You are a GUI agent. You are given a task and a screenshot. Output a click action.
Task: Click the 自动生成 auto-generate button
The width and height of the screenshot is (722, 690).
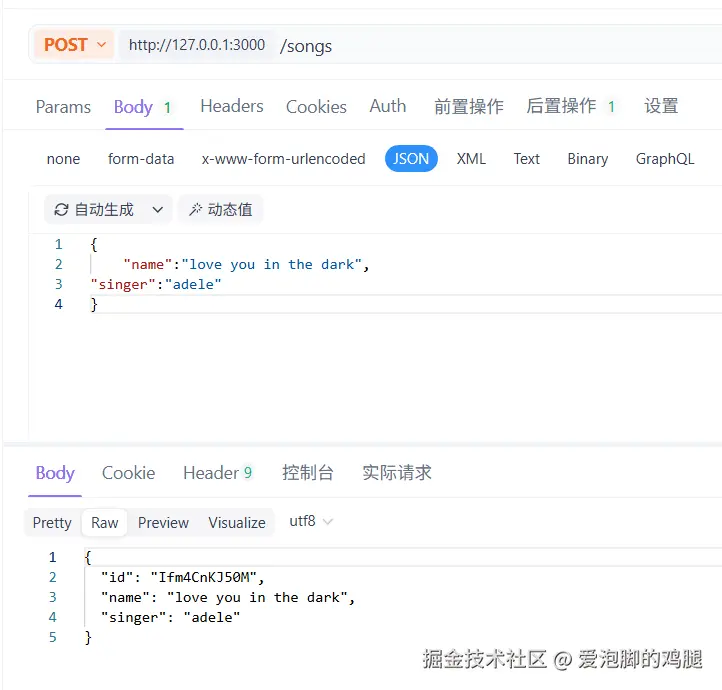pyautogui.click(x=108, y=210)
